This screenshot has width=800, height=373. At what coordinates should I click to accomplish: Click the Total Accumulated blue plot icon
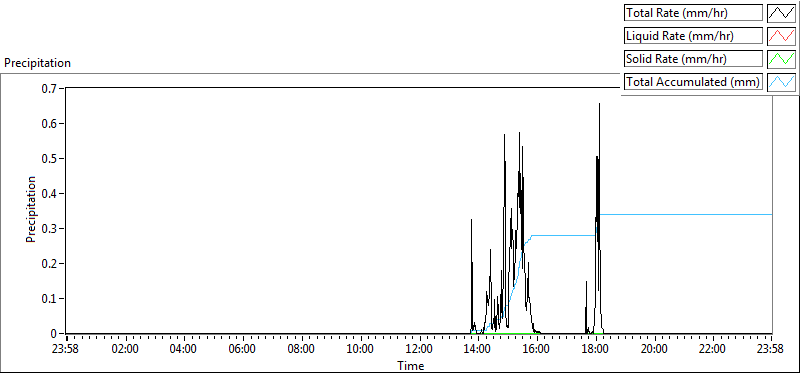[782, 82]
